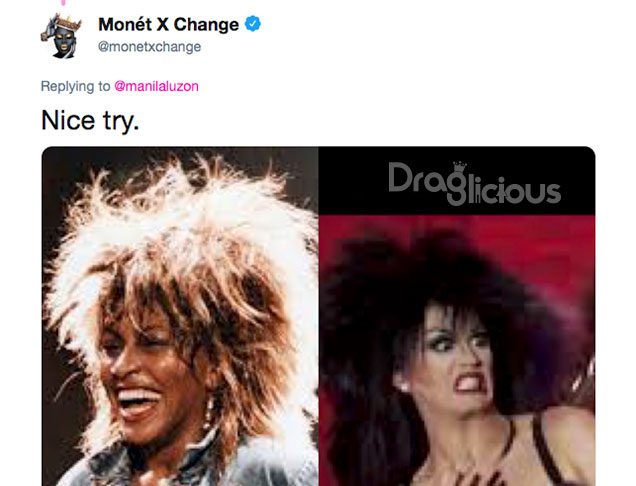Open the right photo with red backdrop

pyautogui.click(x=457, y=351)
